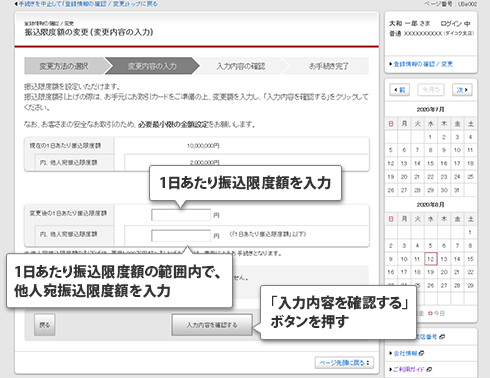This screenshot has width=490, height=378.
Task: Open ご利用ガイド external link
Action: coord(408,369)
